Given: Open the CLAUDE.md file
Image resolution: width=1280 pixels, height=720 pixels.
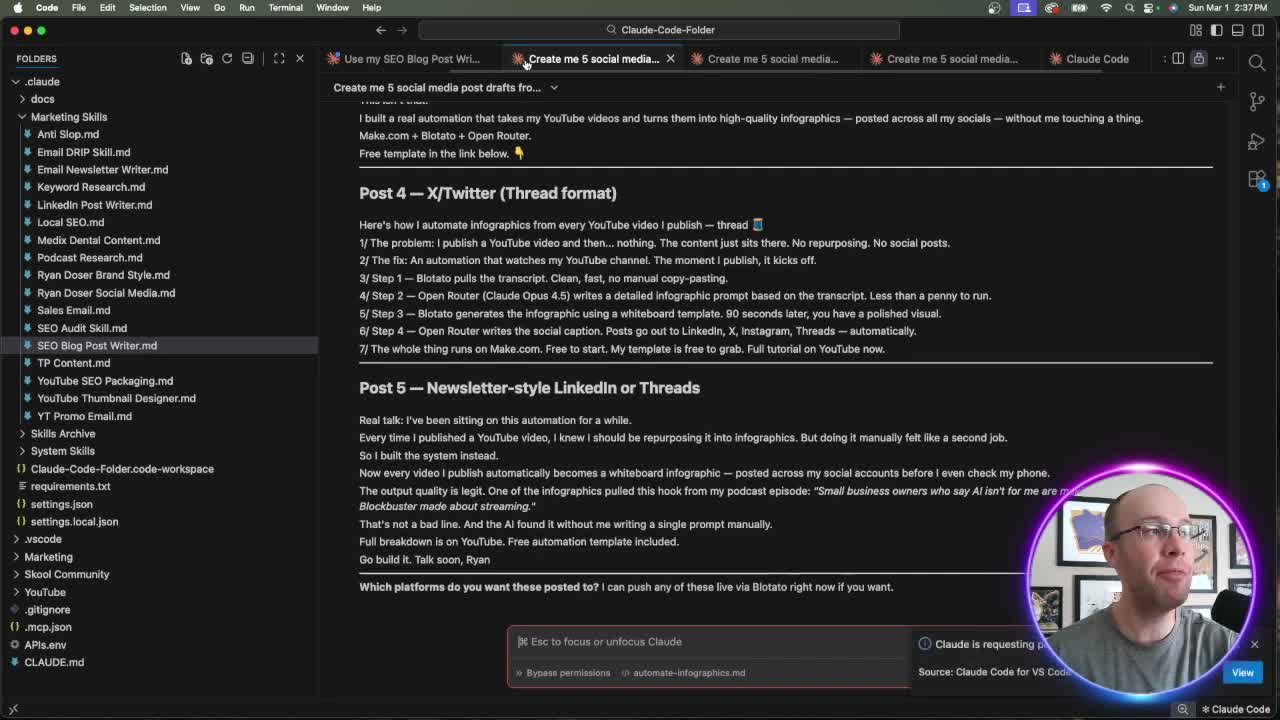Looking at the screenshot, I should click(x=54, y=662).
